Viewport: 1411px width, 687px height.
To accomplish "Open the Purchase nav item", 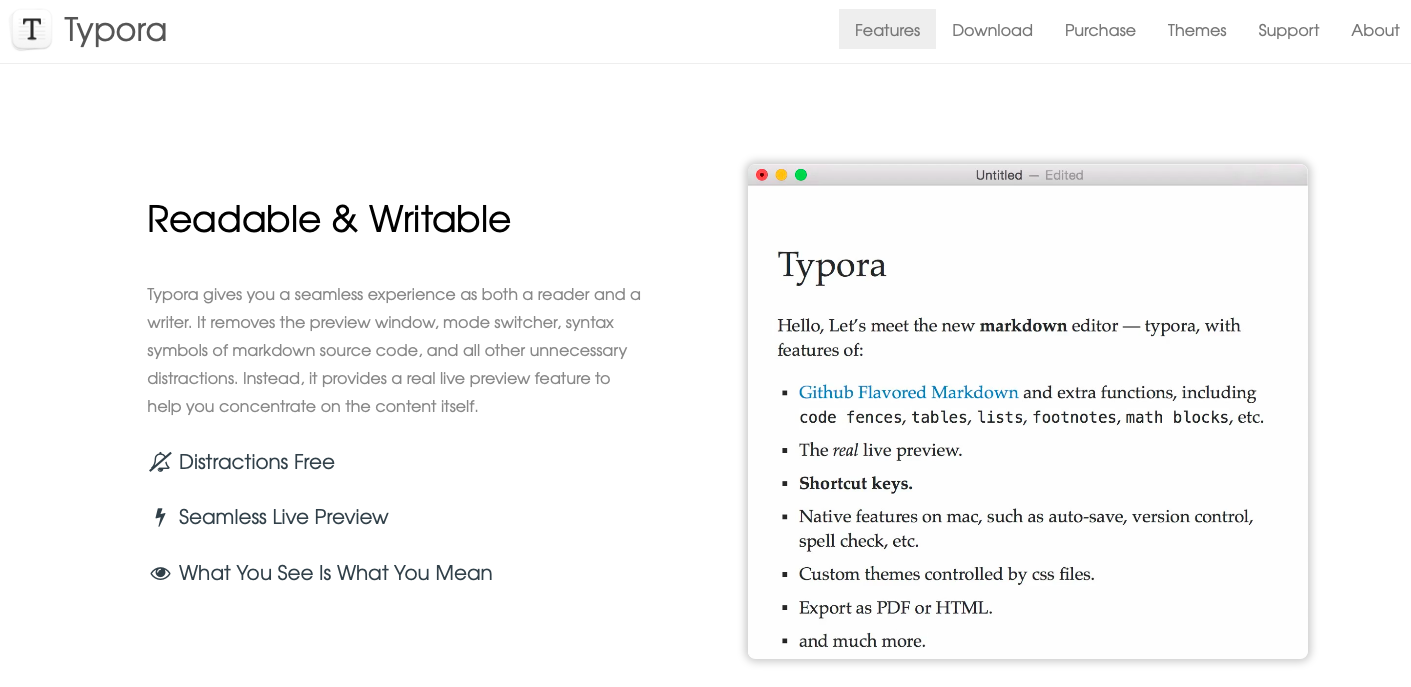I will 1100,30.
